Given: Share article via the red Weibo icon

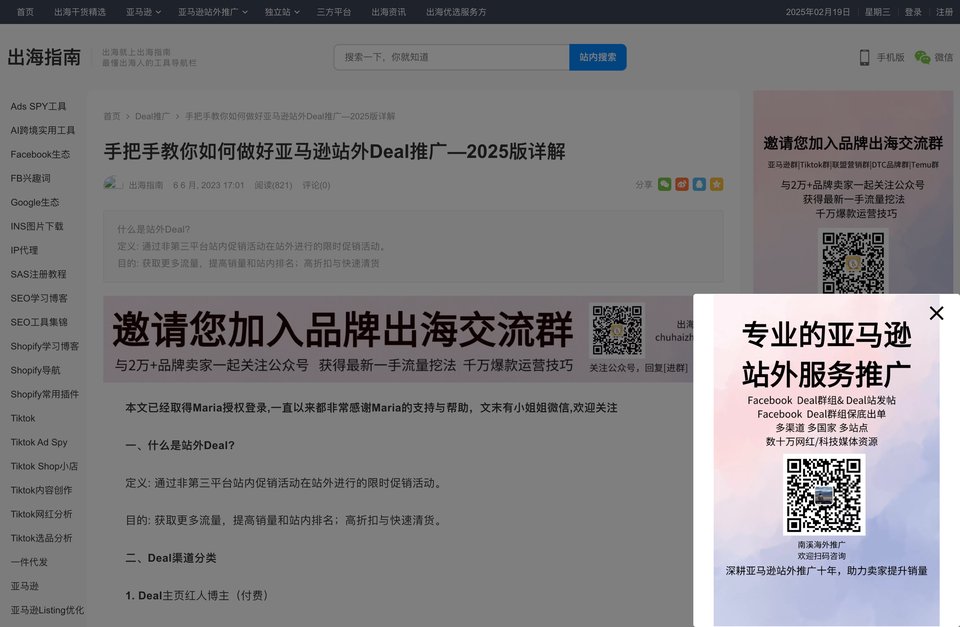Looking at the screenshot, I should (x=682, y=184).
